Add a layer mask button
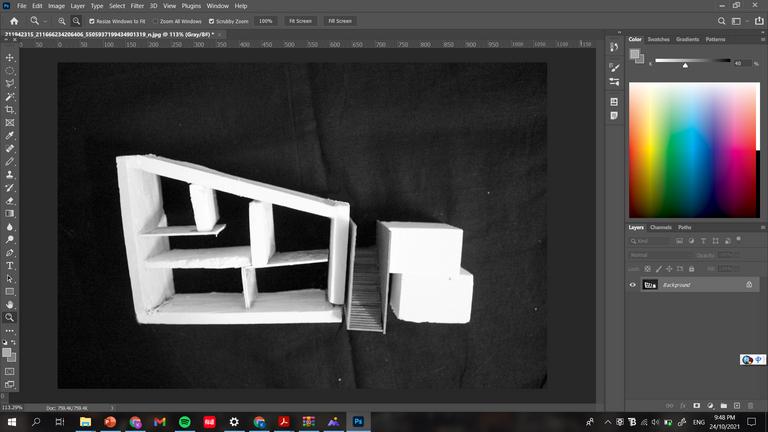The width and height of the screenshot is (768, 432). coord(696,406)
